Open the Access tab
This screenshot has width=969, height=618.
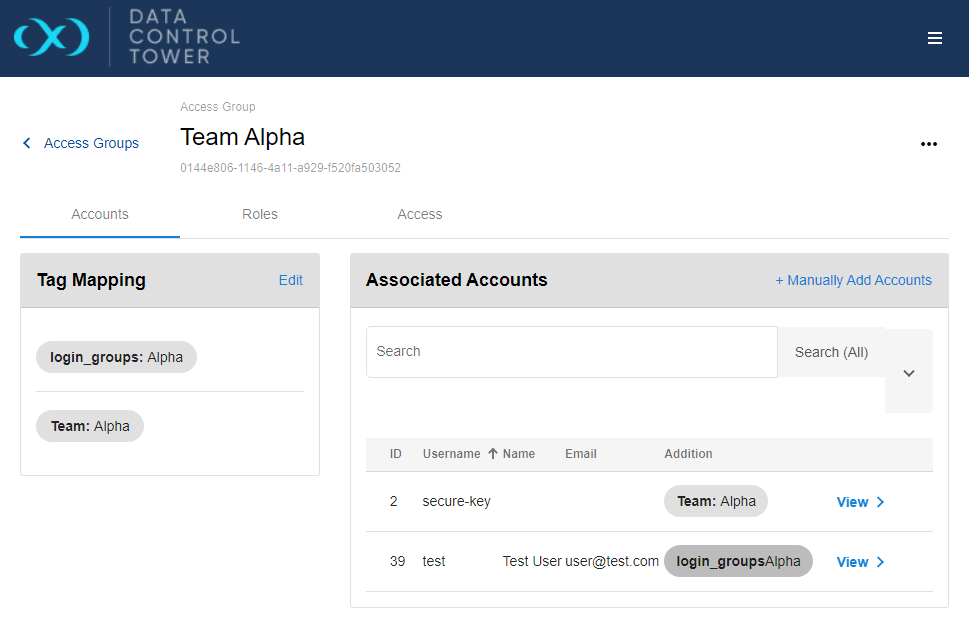(x=419, y=214)
